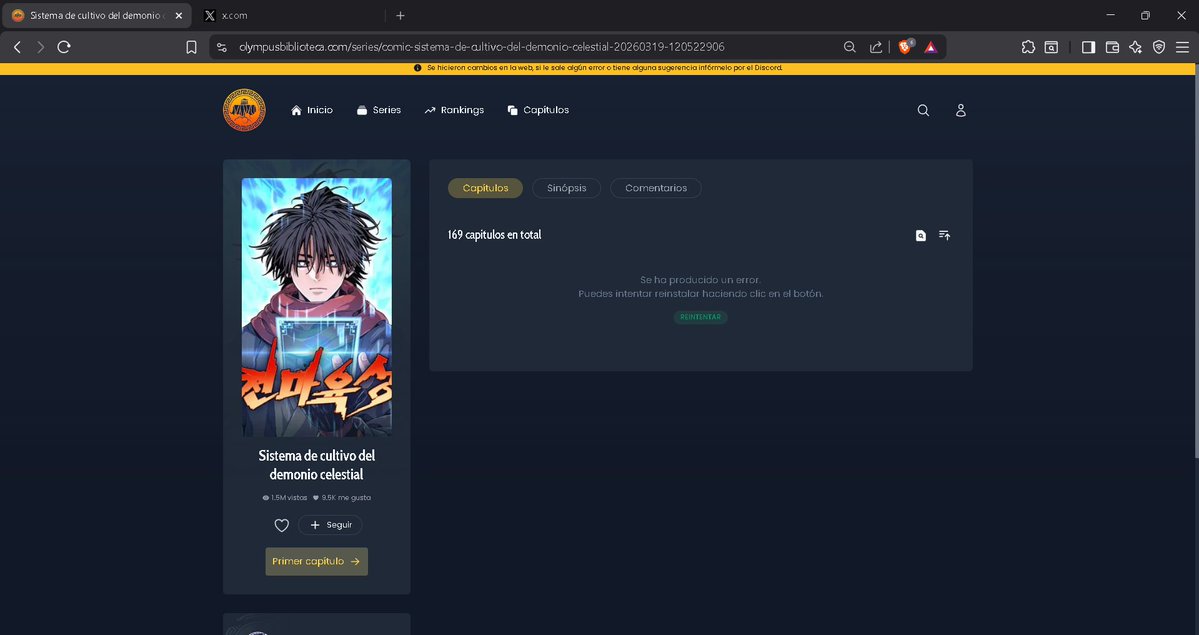Open Capítulos in the top navigation bar
1199x635 pixels.
tap(538, 110)
